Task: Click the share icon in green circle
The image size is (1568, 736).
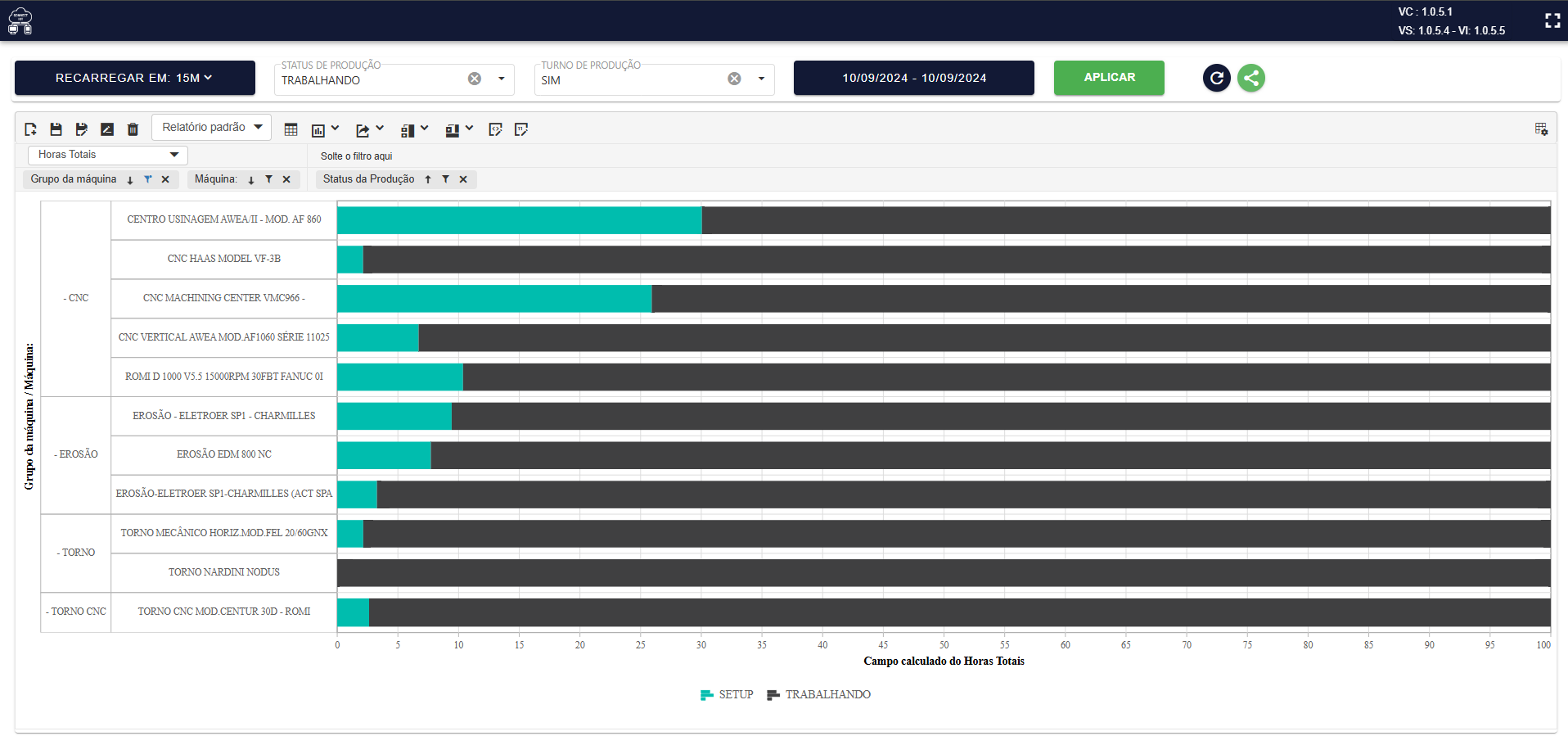Action: [1250, 78]
